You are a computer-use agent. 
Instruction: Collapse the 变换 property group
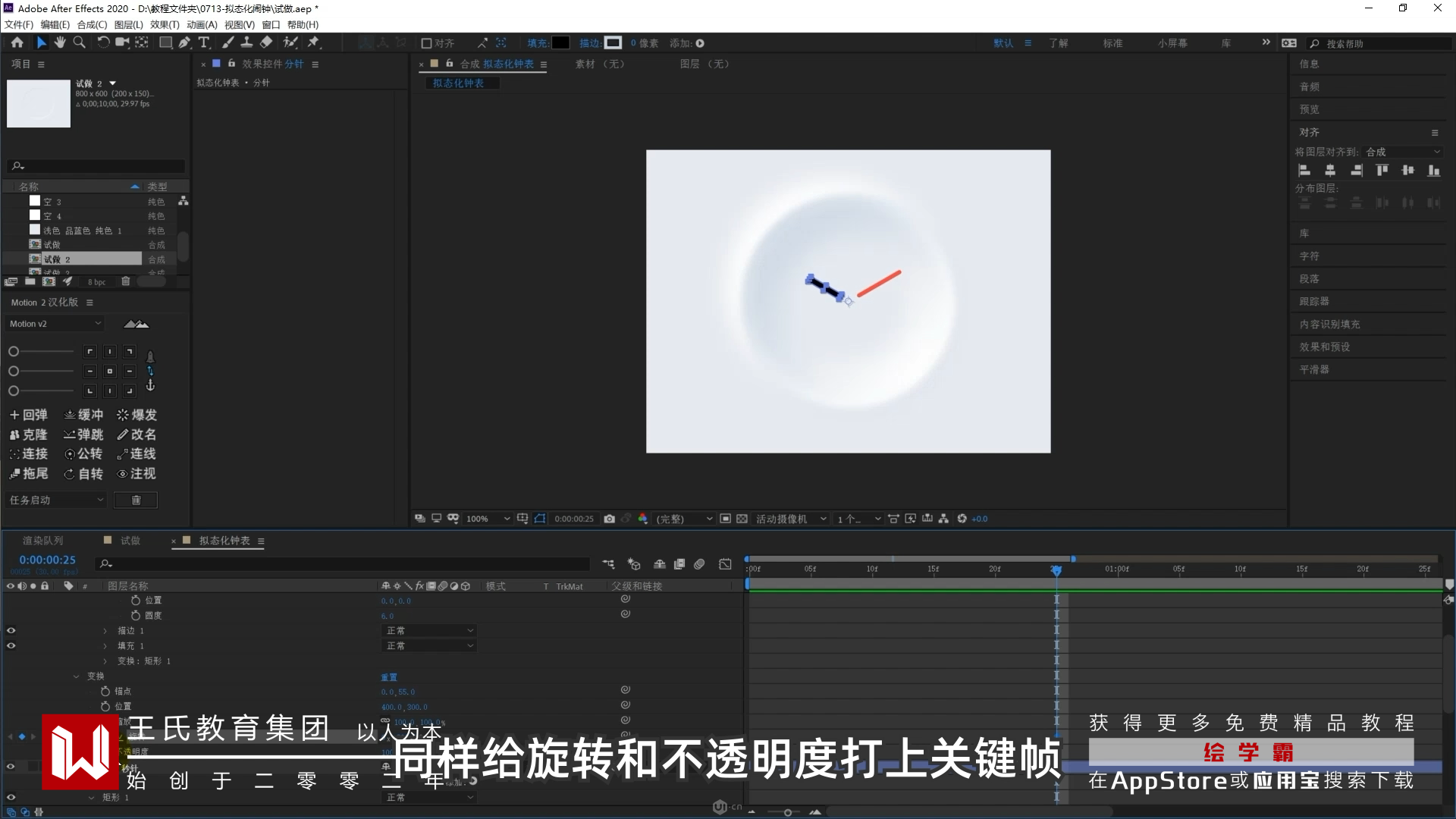coord(77,676)
